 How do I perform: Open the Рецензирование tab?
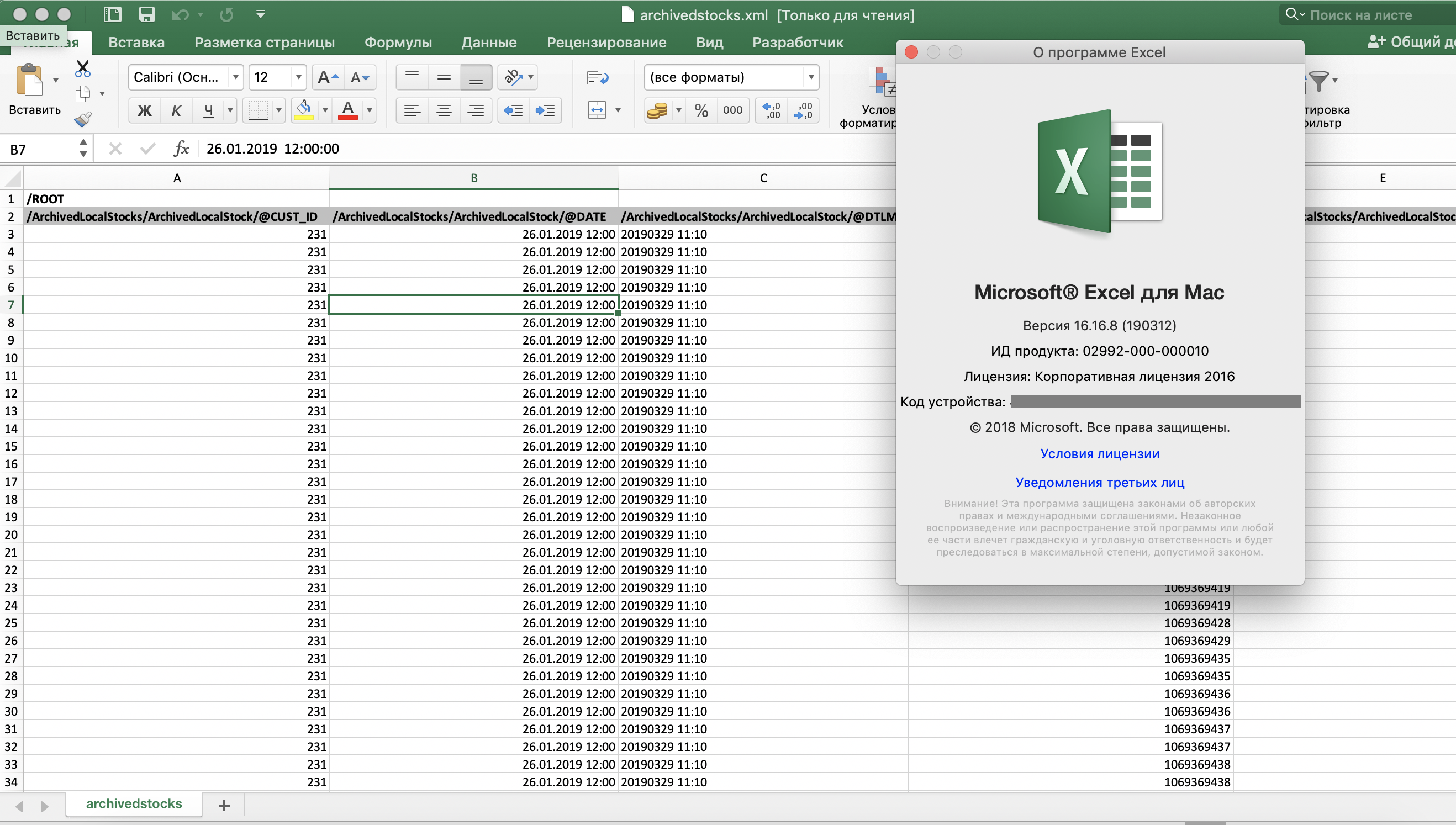tap(606, 43)
